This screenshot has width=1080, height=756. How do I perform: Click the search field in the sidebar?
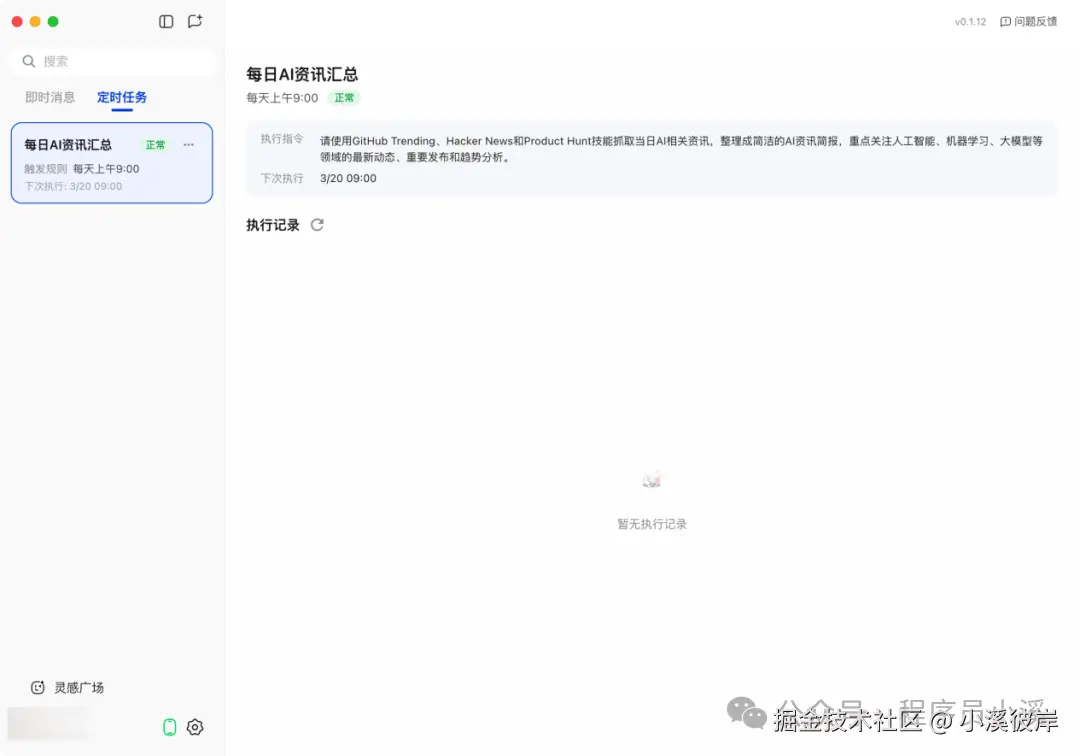pos(112,61)
